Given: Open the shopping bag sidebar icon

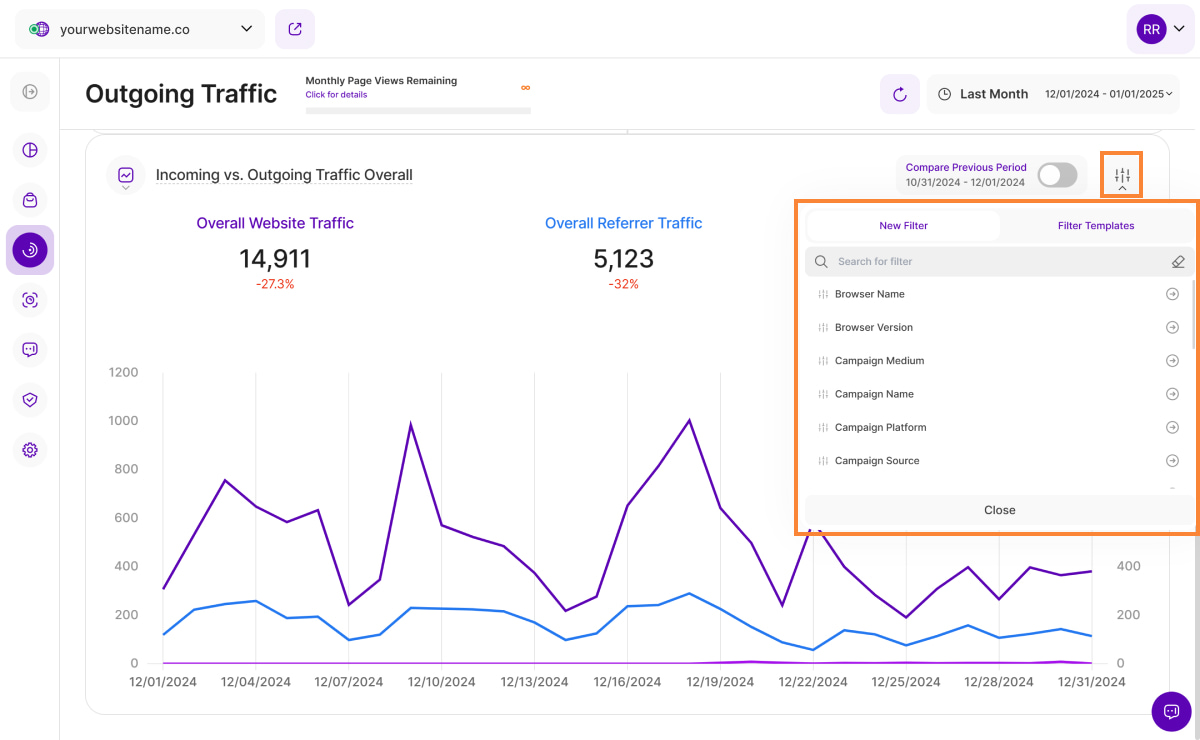Looking at the screenshot, I should (30, 200).
